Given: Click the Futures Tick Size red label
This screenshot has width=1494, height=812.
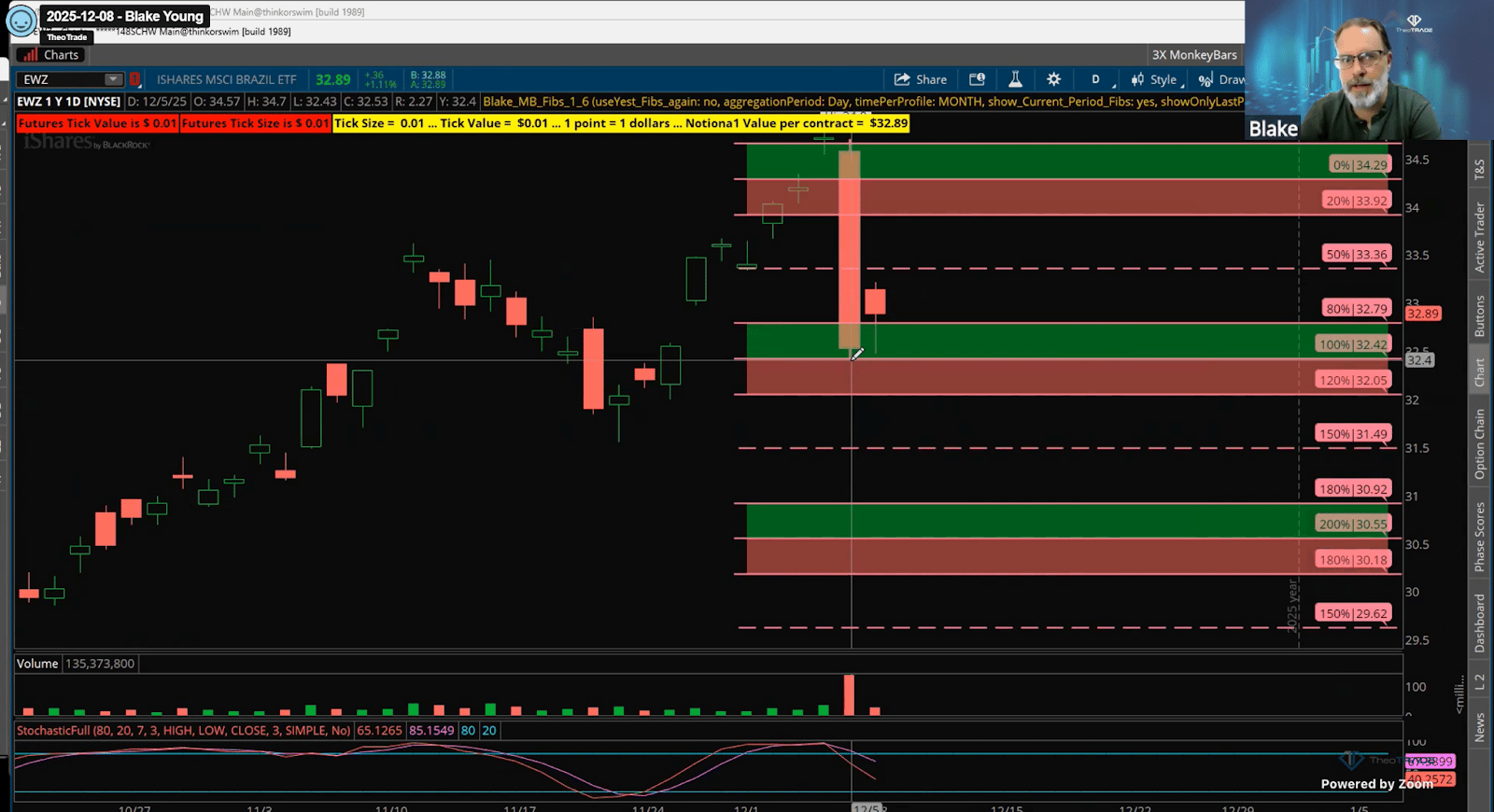Looking at the screenshot, I should pyautogui.click(x=255, y=123).
